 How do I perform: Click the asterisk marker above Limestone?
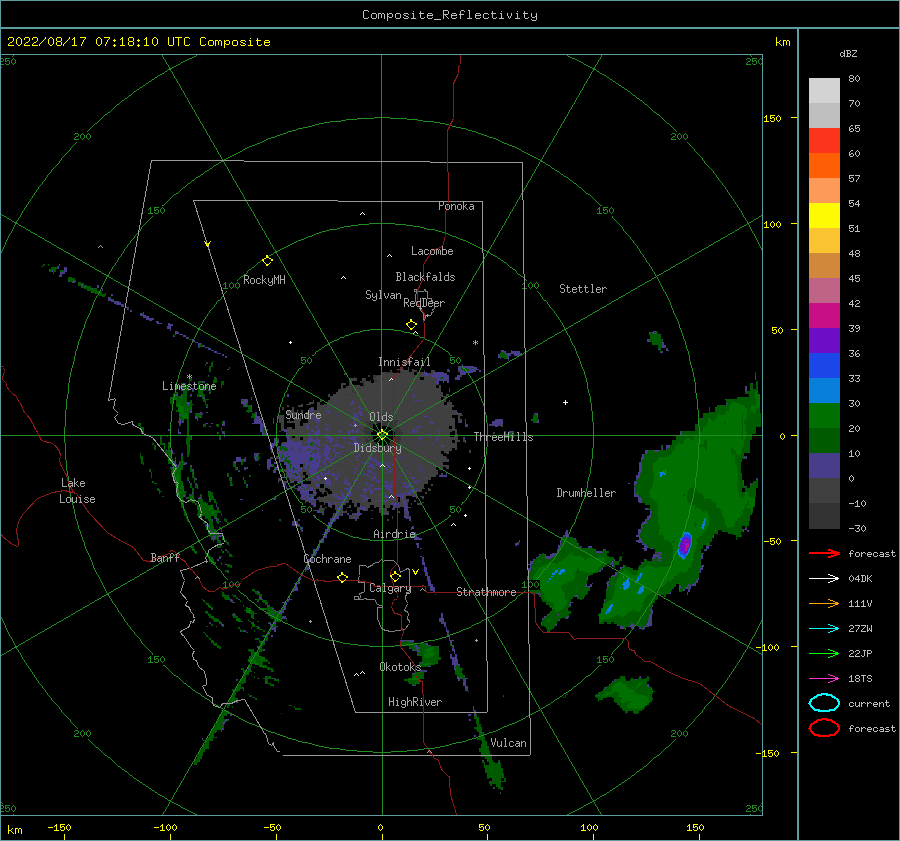tap(189, 377)
